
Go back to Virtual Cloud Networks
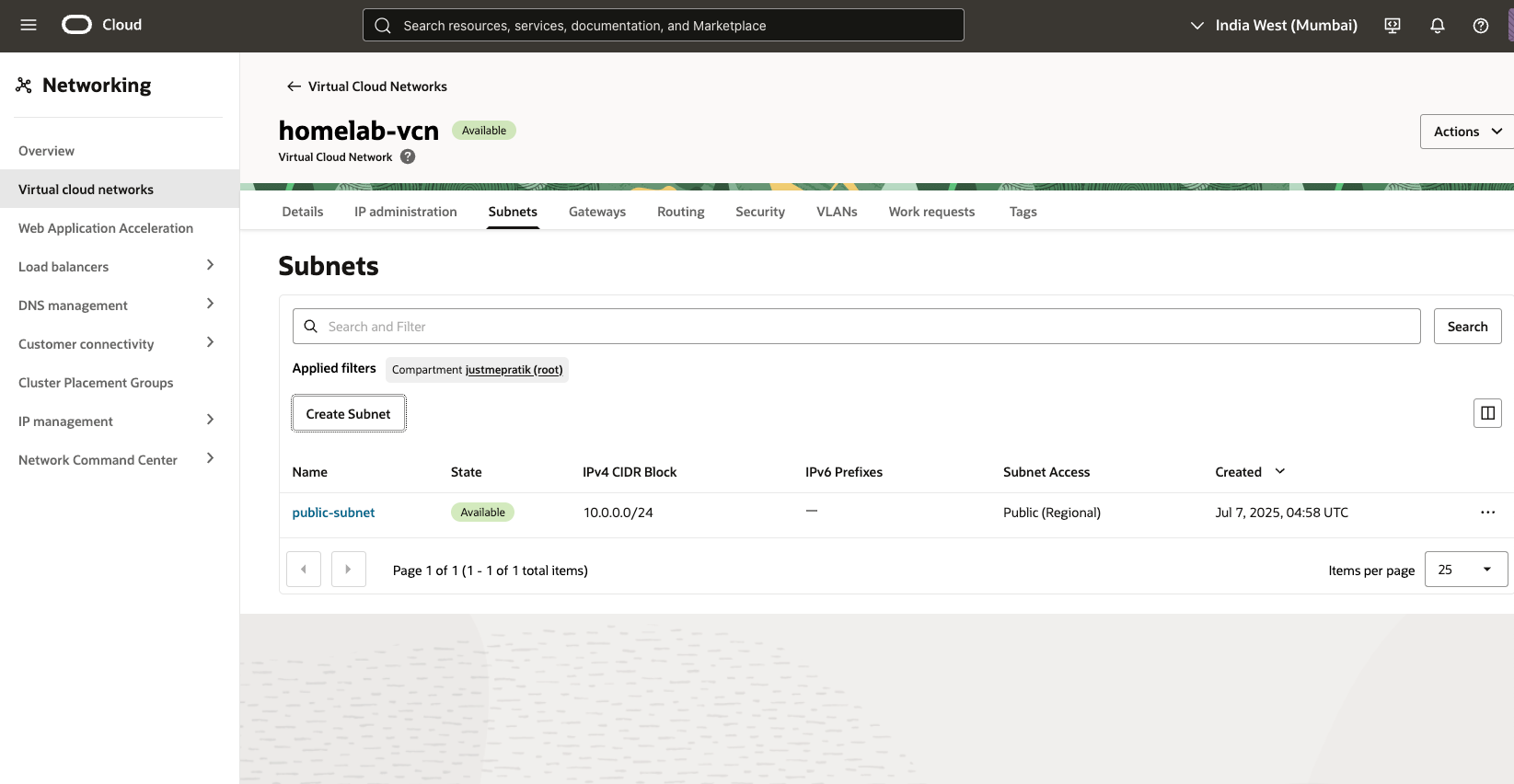pyautogui.click(x=366, y=86)
